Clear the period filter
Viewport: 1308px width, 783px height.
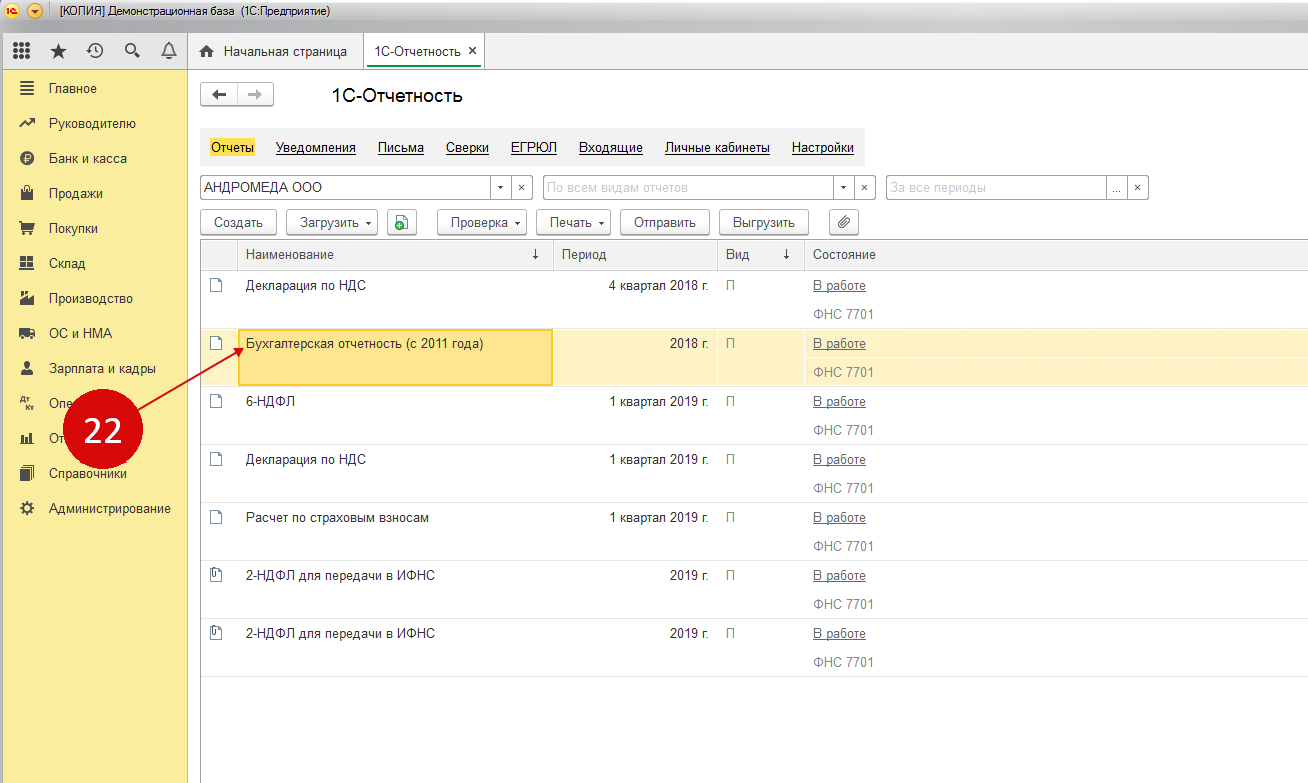(1138, 188)
